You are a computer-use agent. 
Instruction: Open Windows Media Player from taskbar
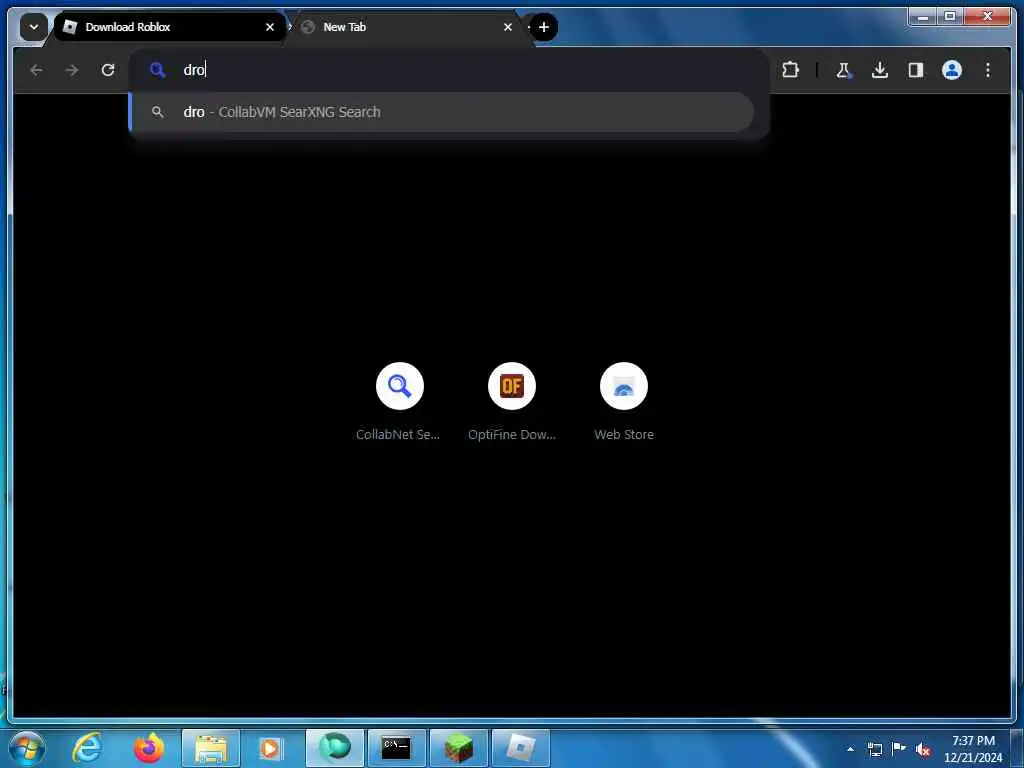[x=272, y=748]
